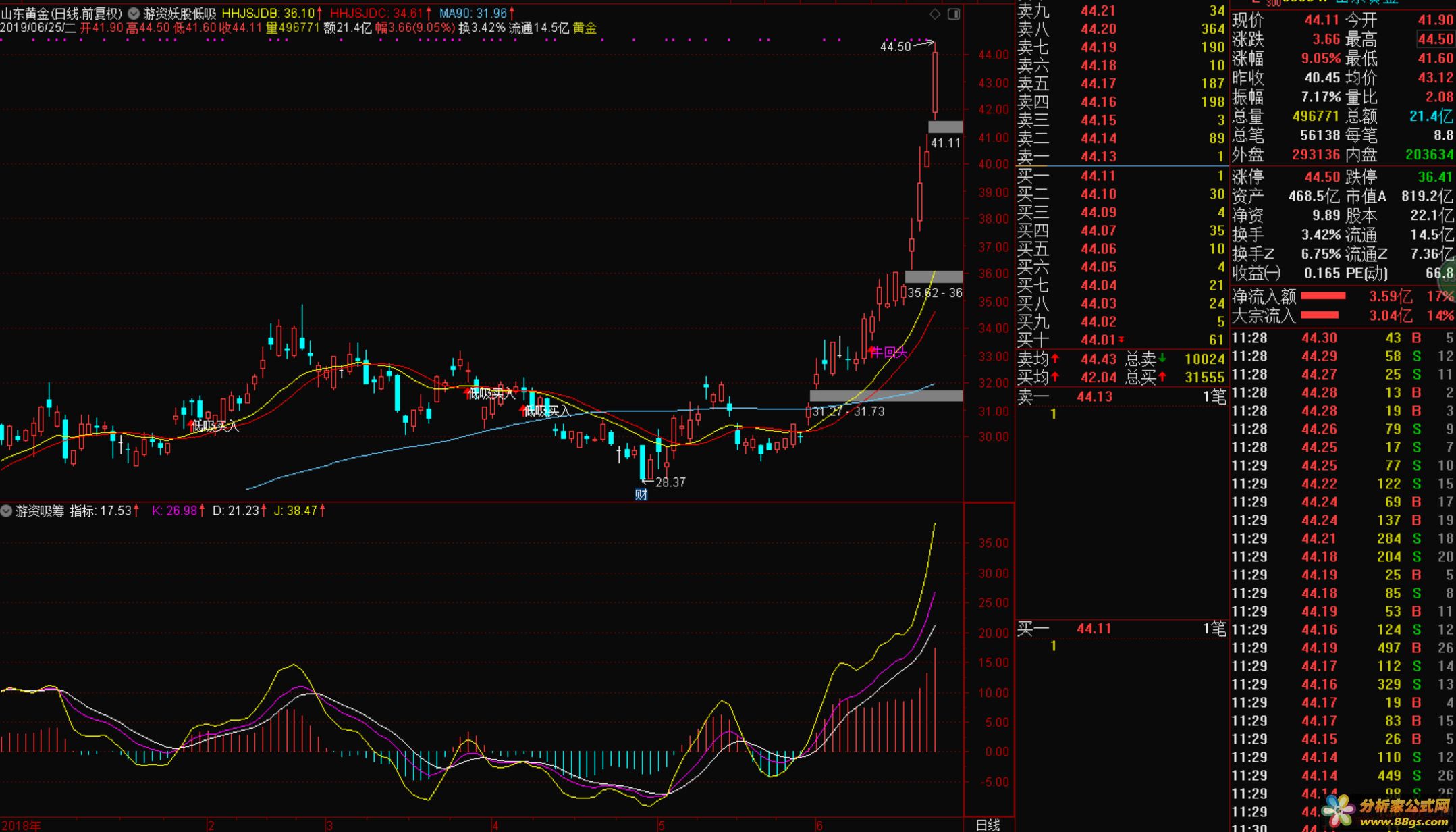Click the 现价 44.11 current price field
Screen dimensions: 1456x832
[x=1286, y=20]
